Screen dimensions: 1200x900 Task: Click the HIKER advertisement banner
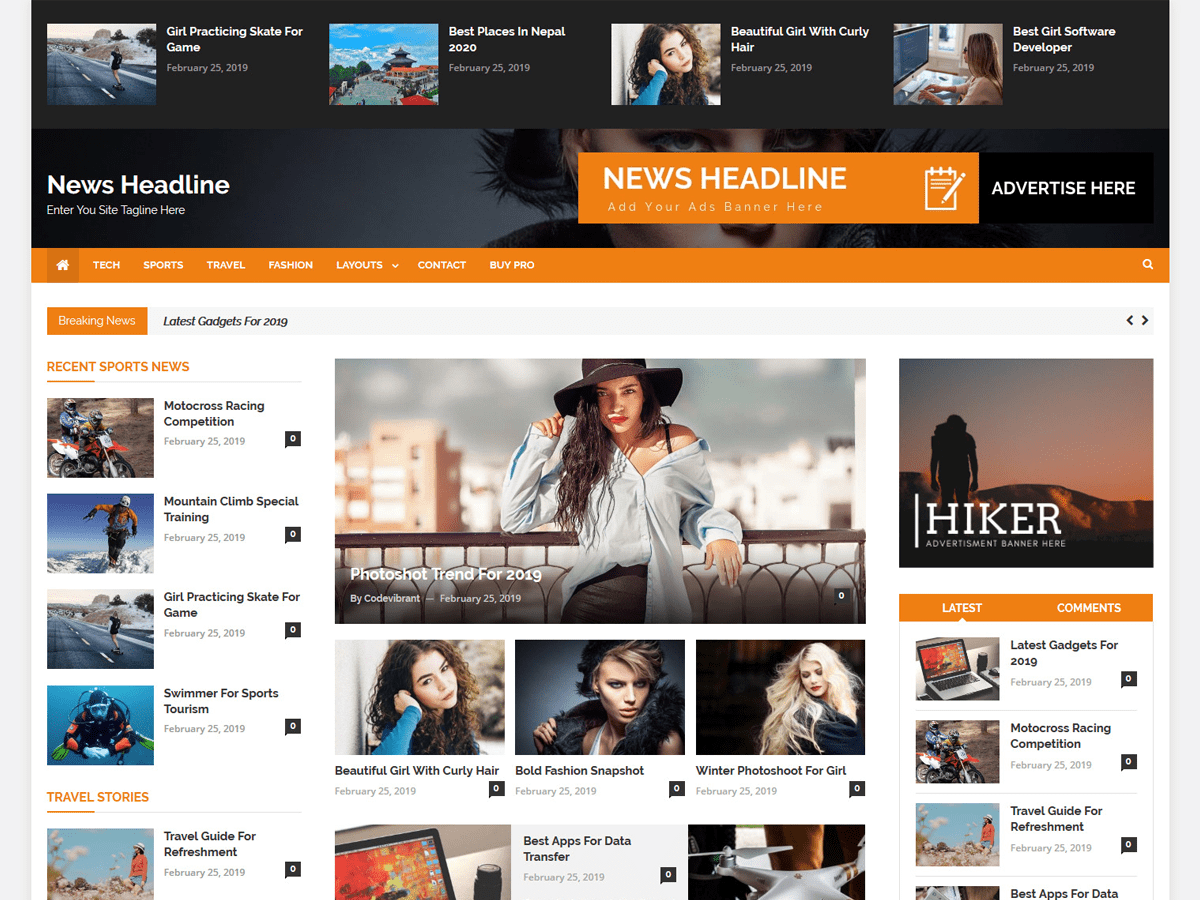1025,462
